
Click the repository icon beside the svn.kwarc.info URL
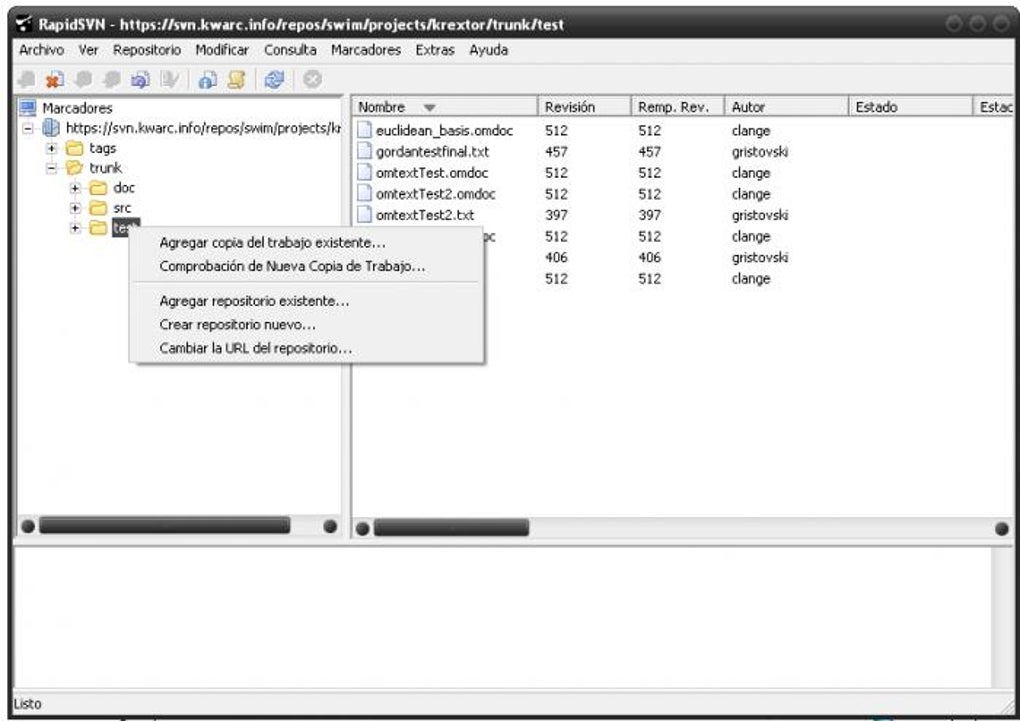(51, 128)
